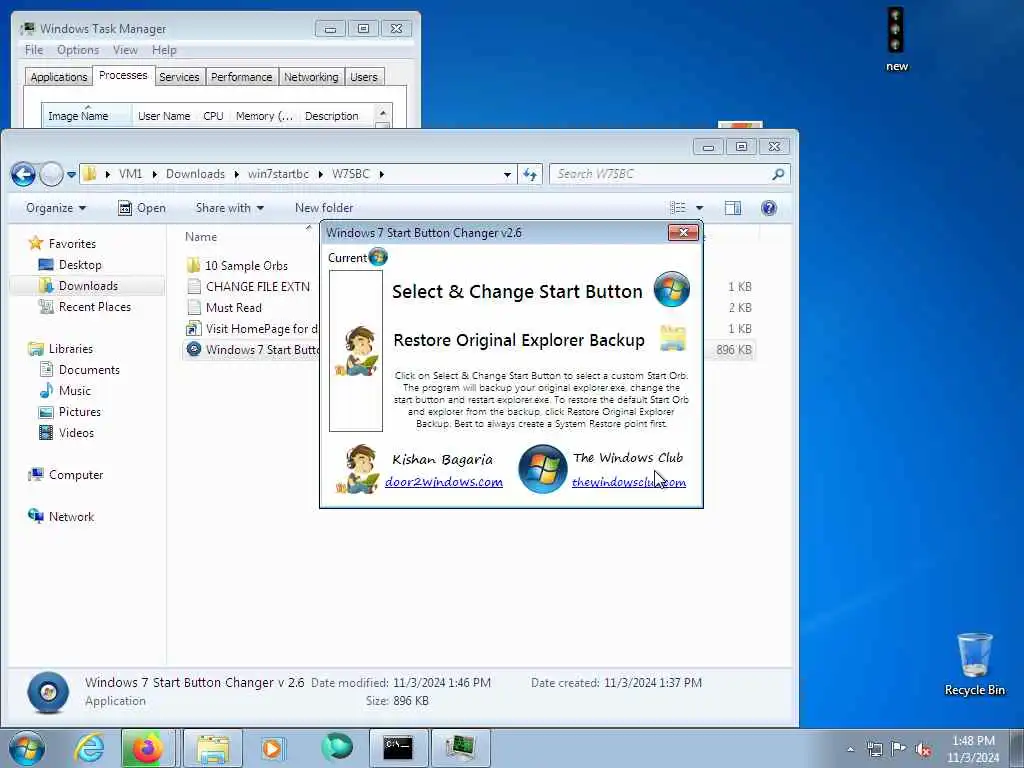Image resolution: width=1024 pixels, height=768 pixels.
Task: Click the address bar folder icon
Action: click(90, 174)
